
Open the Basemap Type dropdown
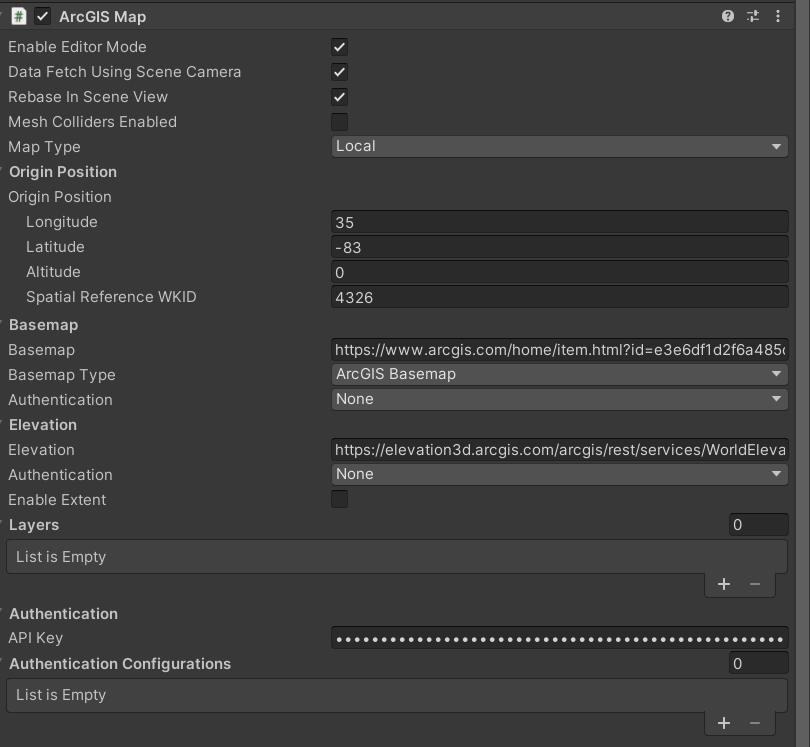(559, 374)
